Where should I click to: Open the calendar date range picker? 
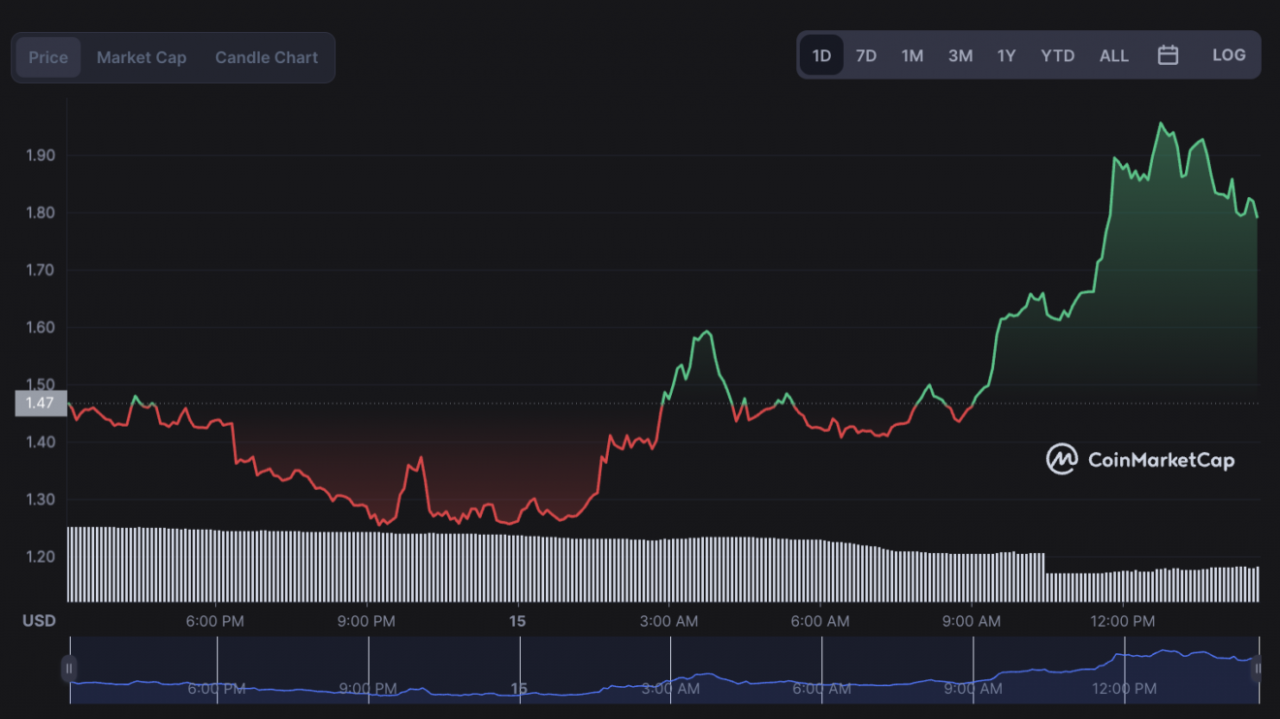[1167, 56]
